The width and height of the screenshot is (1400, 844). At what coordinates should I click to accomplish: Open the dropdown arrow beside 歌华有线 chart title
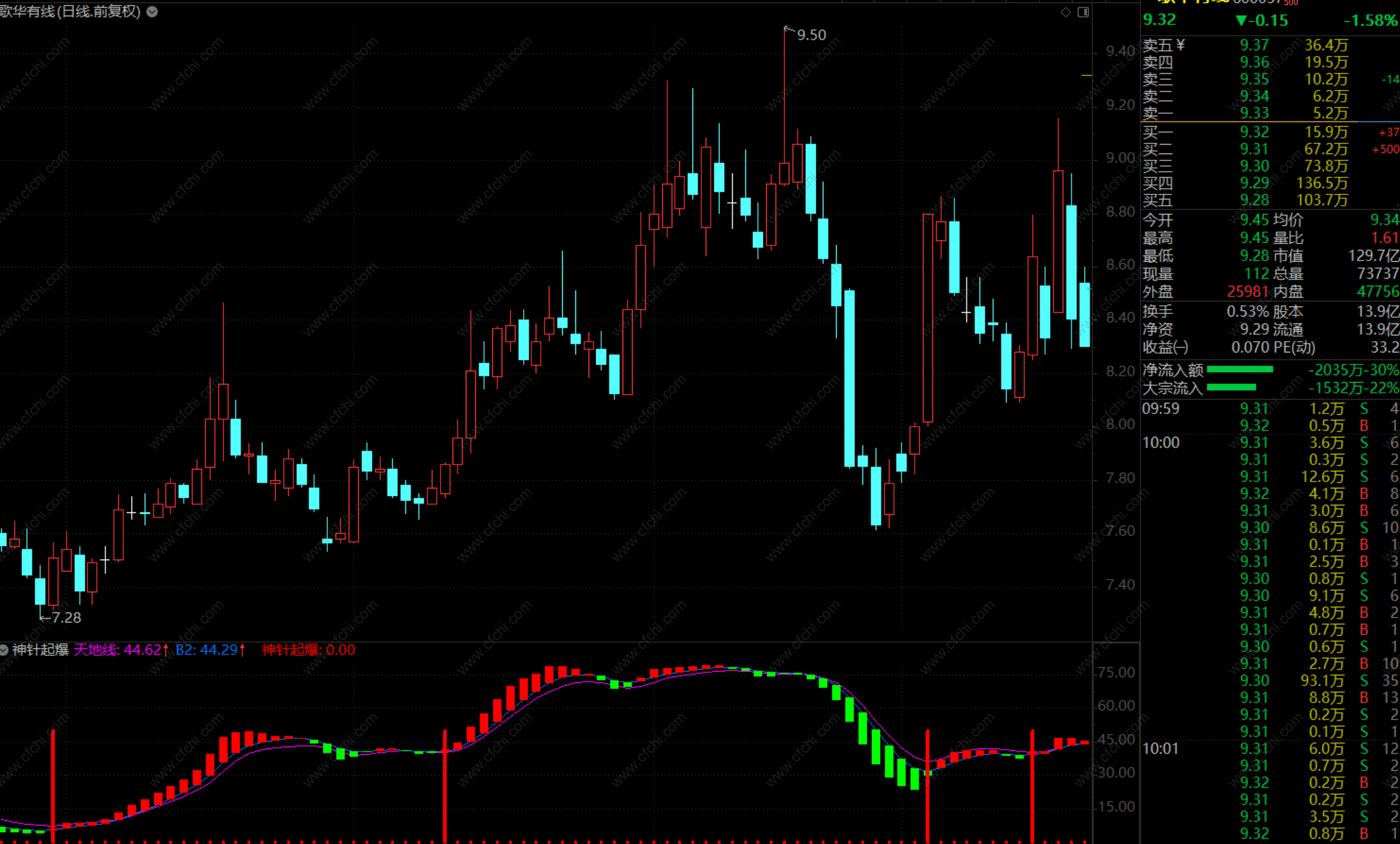[152, 11]
